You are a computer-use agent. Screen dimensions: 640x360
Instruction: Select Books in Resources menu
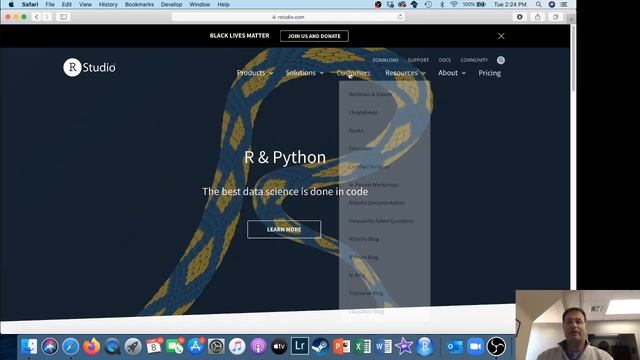356,131
